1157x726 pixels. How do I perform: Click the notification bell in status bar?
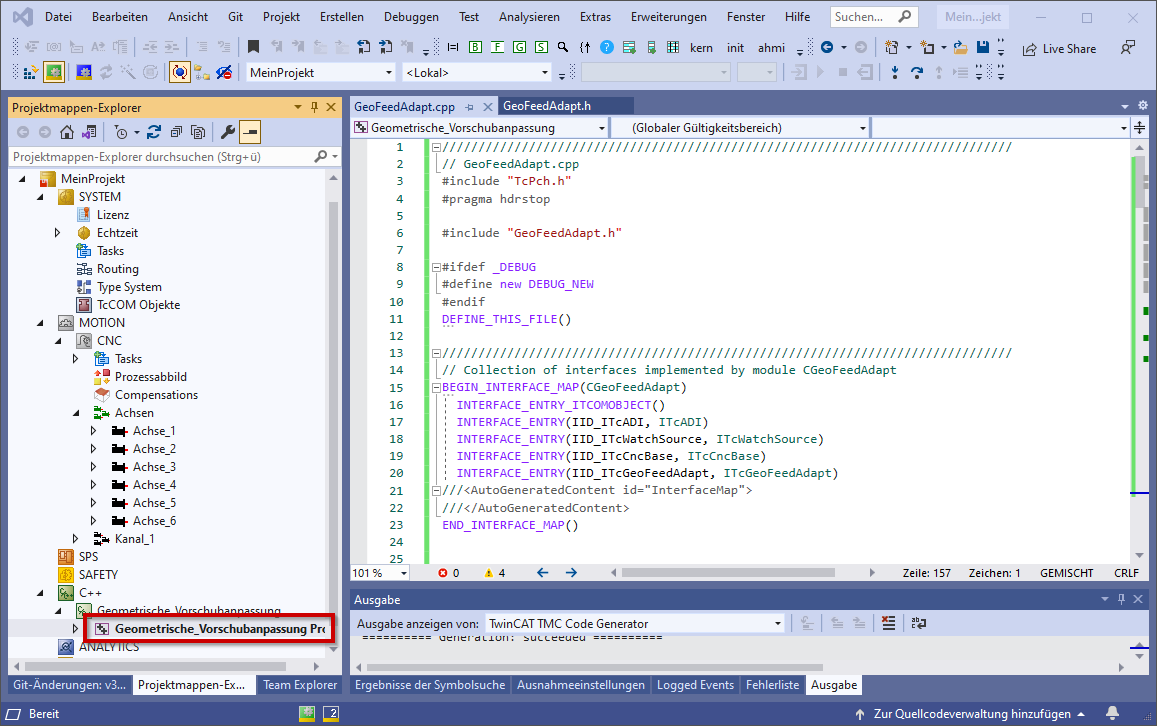click(x=1112, y=713)
